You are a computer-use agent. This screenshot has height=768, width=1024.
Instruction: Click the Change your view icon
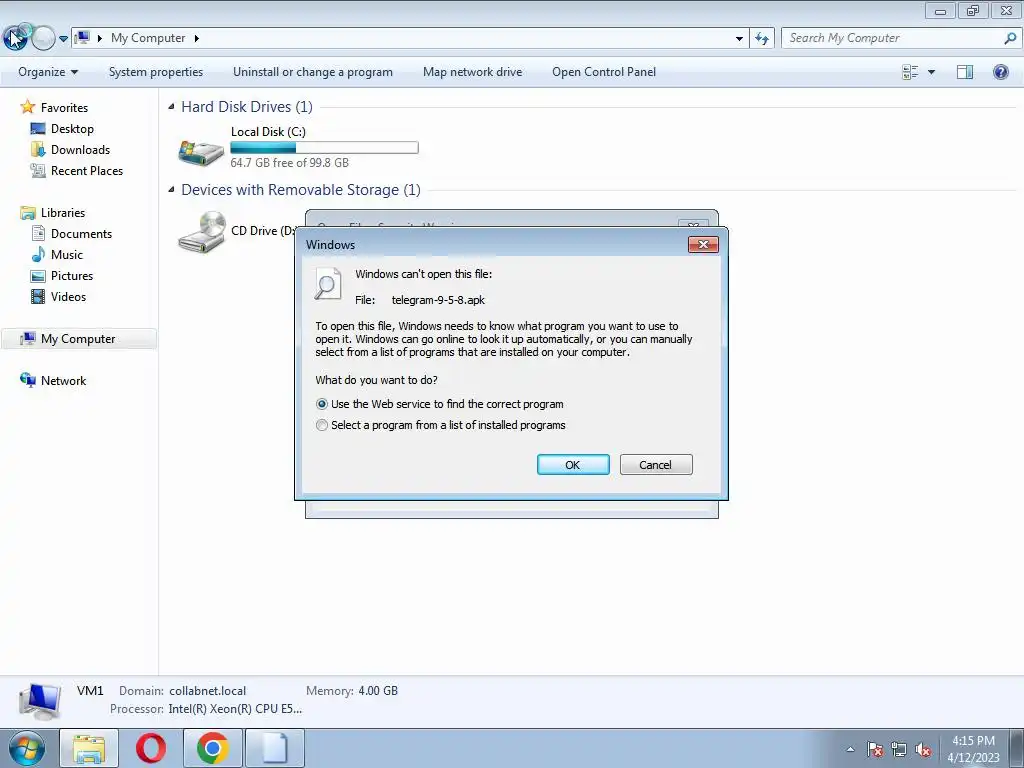[x=910, y=72]
